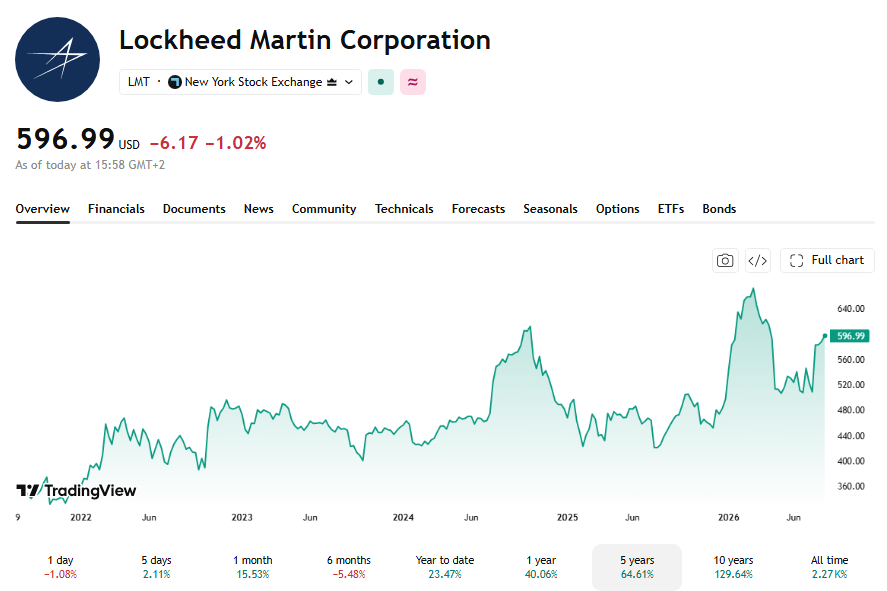The image size is (887, 591).
Task: Go to the Forecasts tab
Action: point(478,209)
